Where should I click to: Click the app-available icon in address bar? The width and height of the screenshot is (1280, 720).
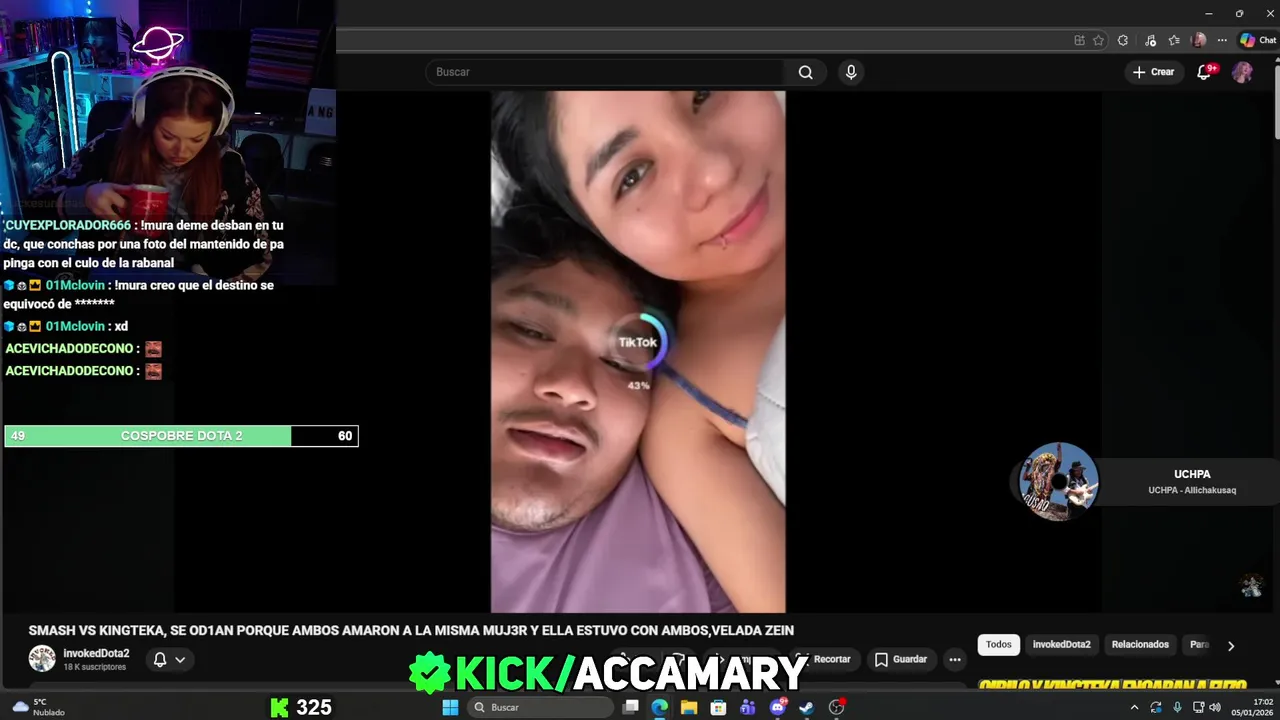[1079, 41]
